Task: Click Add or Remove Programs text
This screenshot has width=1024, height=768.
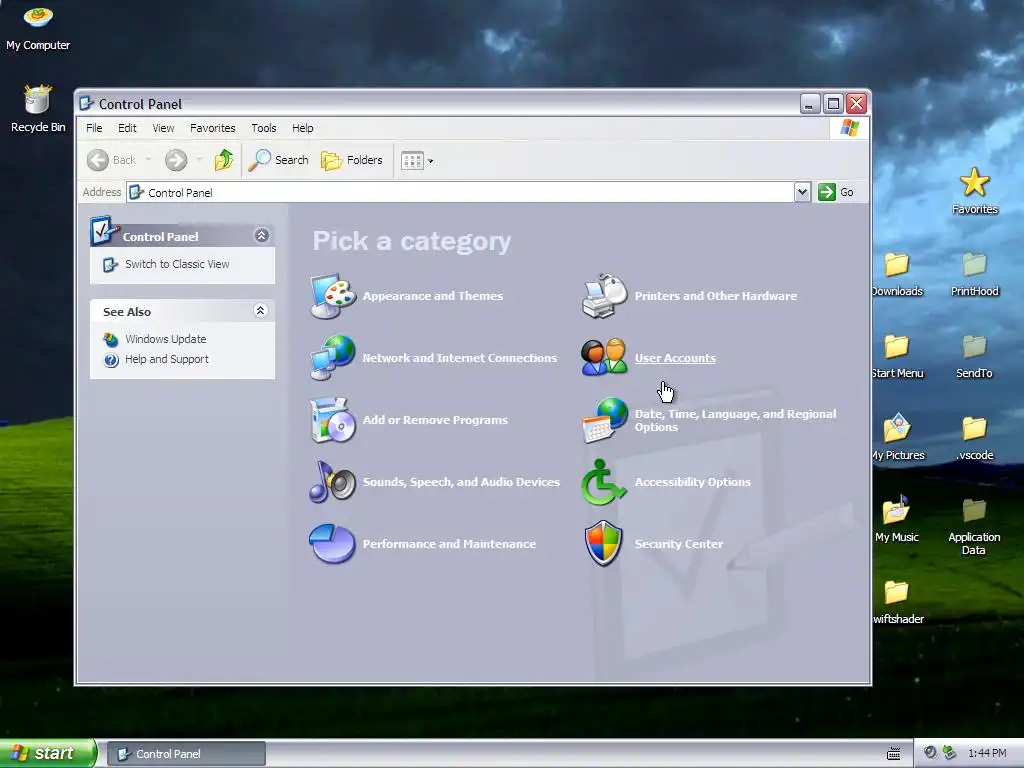Action: (435, 420)
